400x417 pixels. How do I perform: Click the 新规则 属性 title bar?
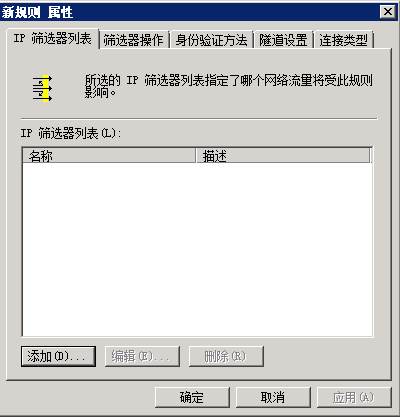(x=190, y=12)
